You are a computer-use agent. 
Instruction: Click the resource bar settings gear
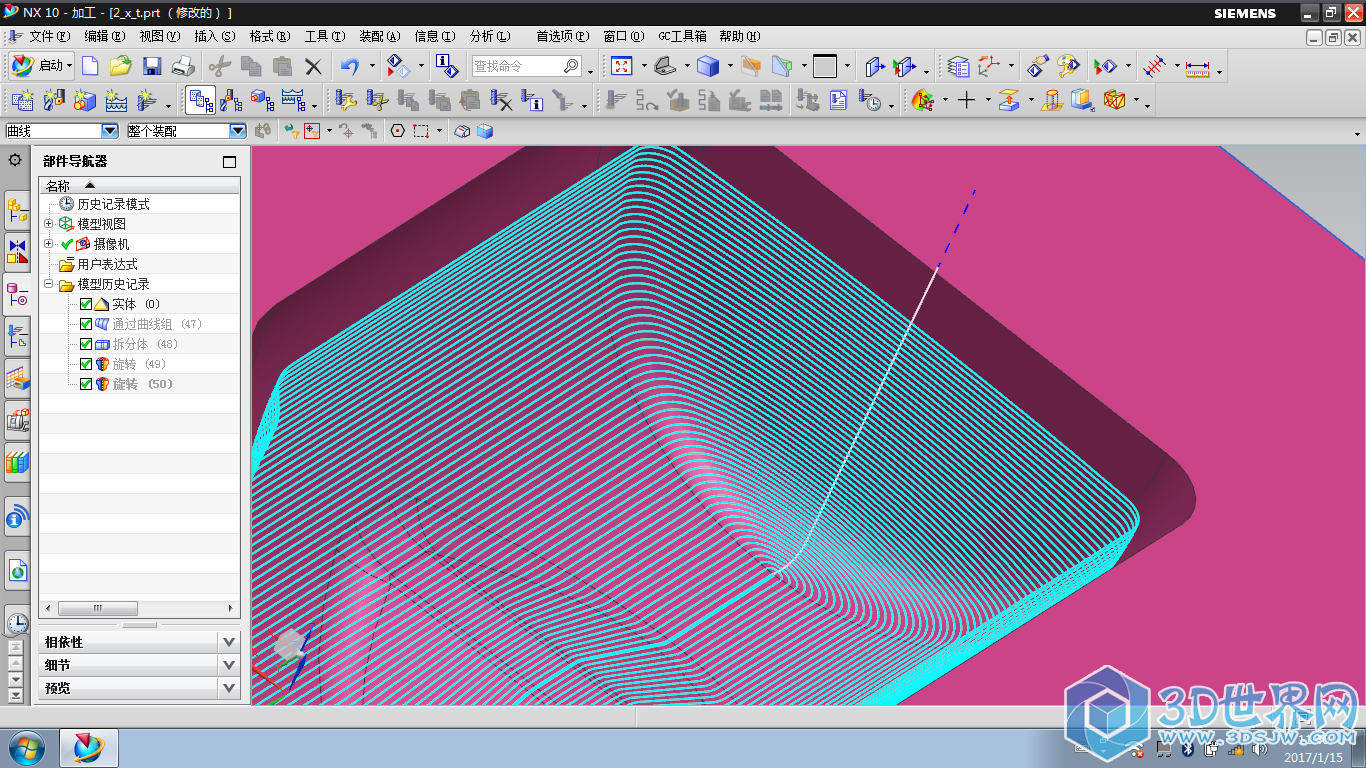coord(15,160)
